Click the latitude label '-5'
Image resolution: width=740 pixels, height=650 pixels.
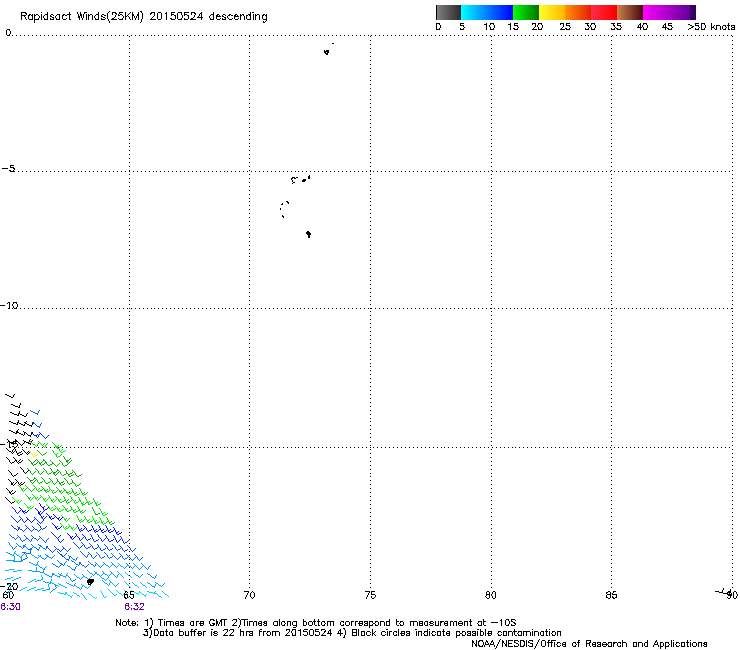[x=8, y=169]
